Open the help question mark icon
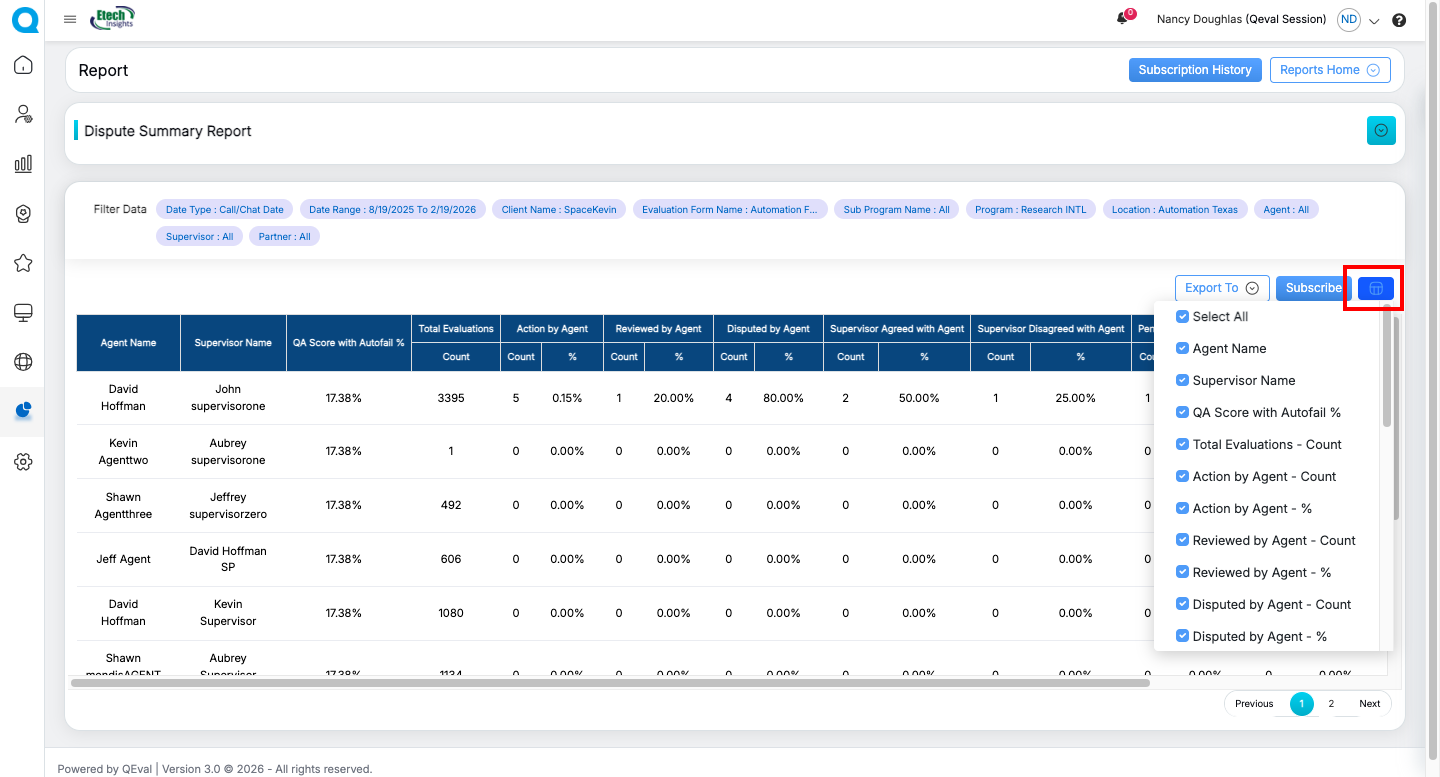Image resolution: width=1440 pixels, height=777 pixels. (1399, 20)
